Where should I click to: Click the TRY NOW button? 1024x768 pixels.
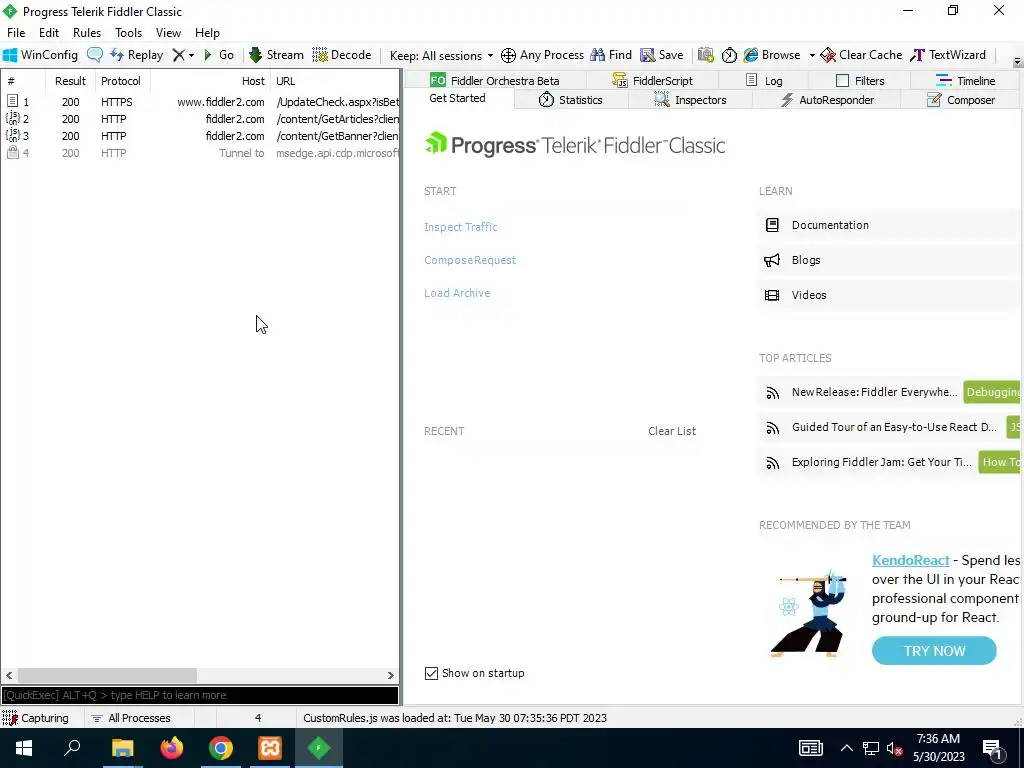[x=934, y=650]
